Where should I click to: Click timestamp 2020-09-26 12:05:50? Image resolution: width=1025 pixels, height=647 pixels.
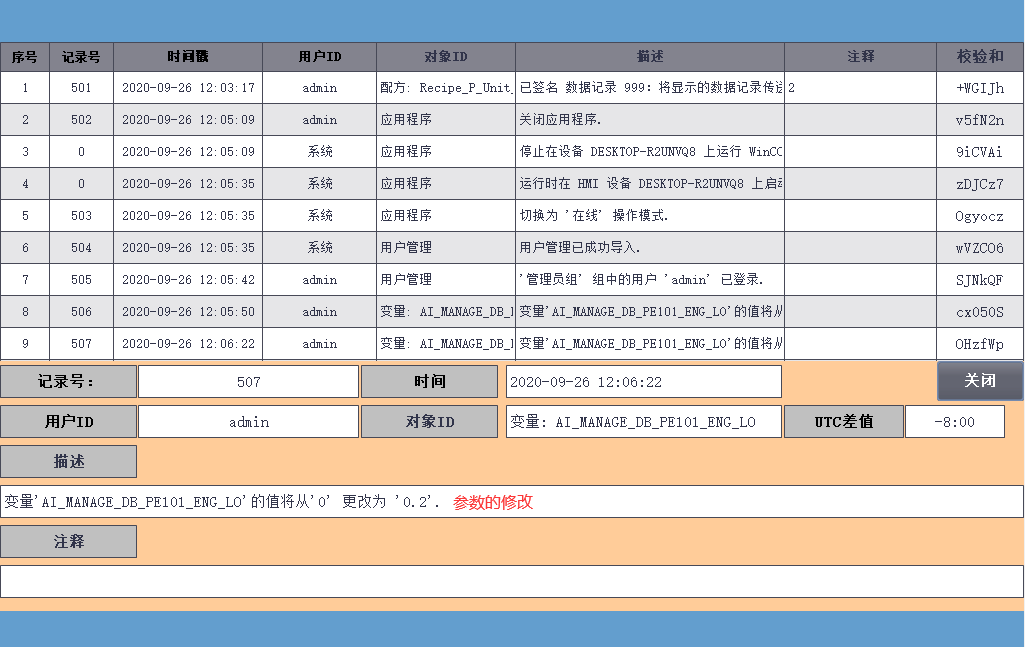188,312
